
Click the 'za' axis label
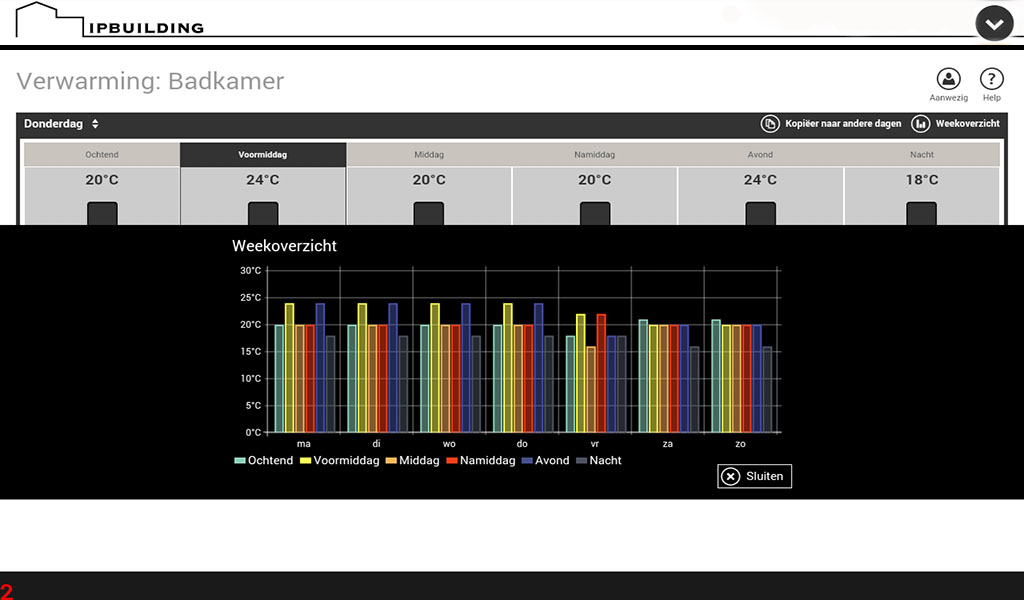[667, 444]
